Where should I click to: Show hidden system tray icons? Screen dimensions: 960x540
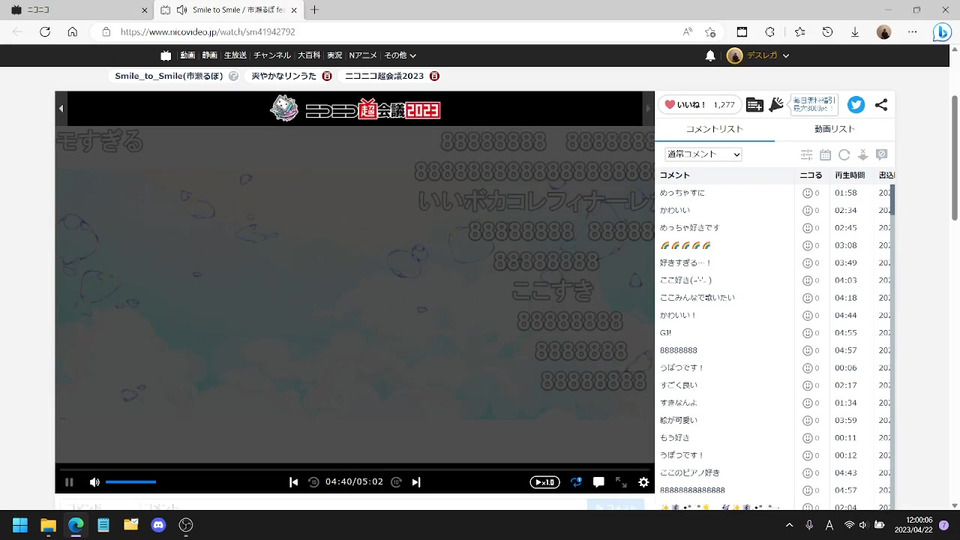tap(789, 525)
